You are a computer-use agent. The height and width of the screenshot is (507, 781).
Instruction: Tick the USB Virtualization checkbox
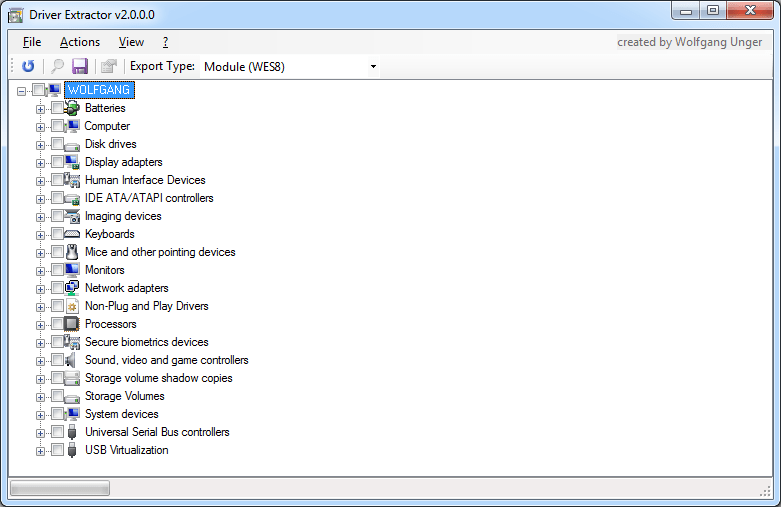tap(57, 450)
